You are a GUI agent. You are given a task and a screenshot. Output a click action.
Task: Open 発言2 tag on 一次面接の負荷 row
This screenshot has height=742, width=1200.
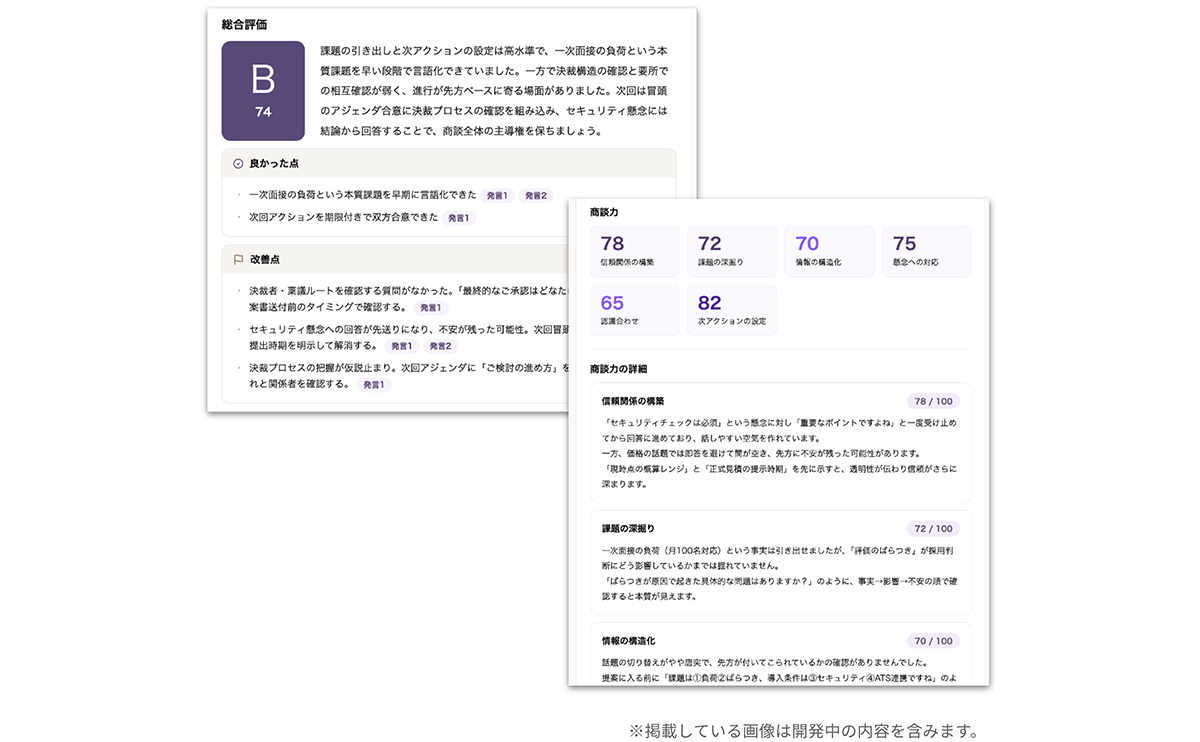[x=536, y=196]
